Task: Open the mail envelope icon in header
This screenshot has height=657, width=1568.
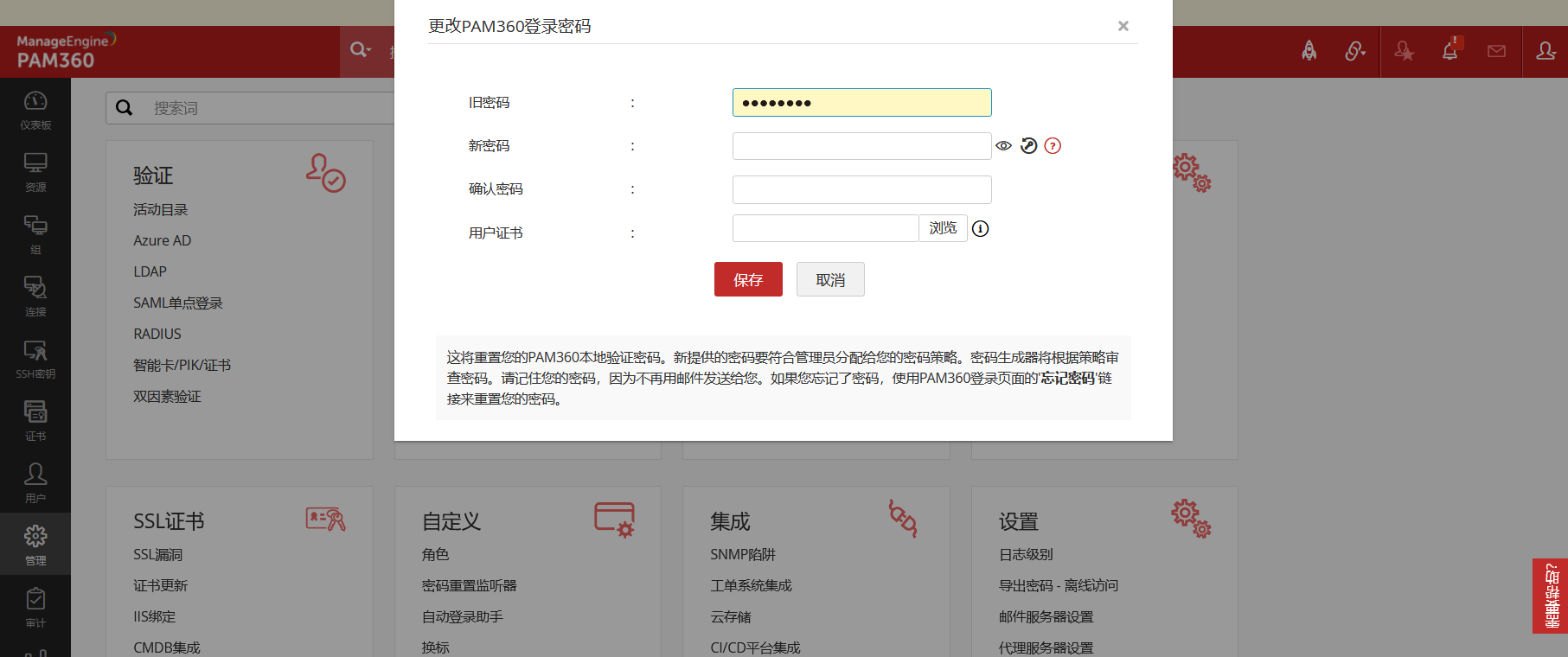Action: 1496,51
